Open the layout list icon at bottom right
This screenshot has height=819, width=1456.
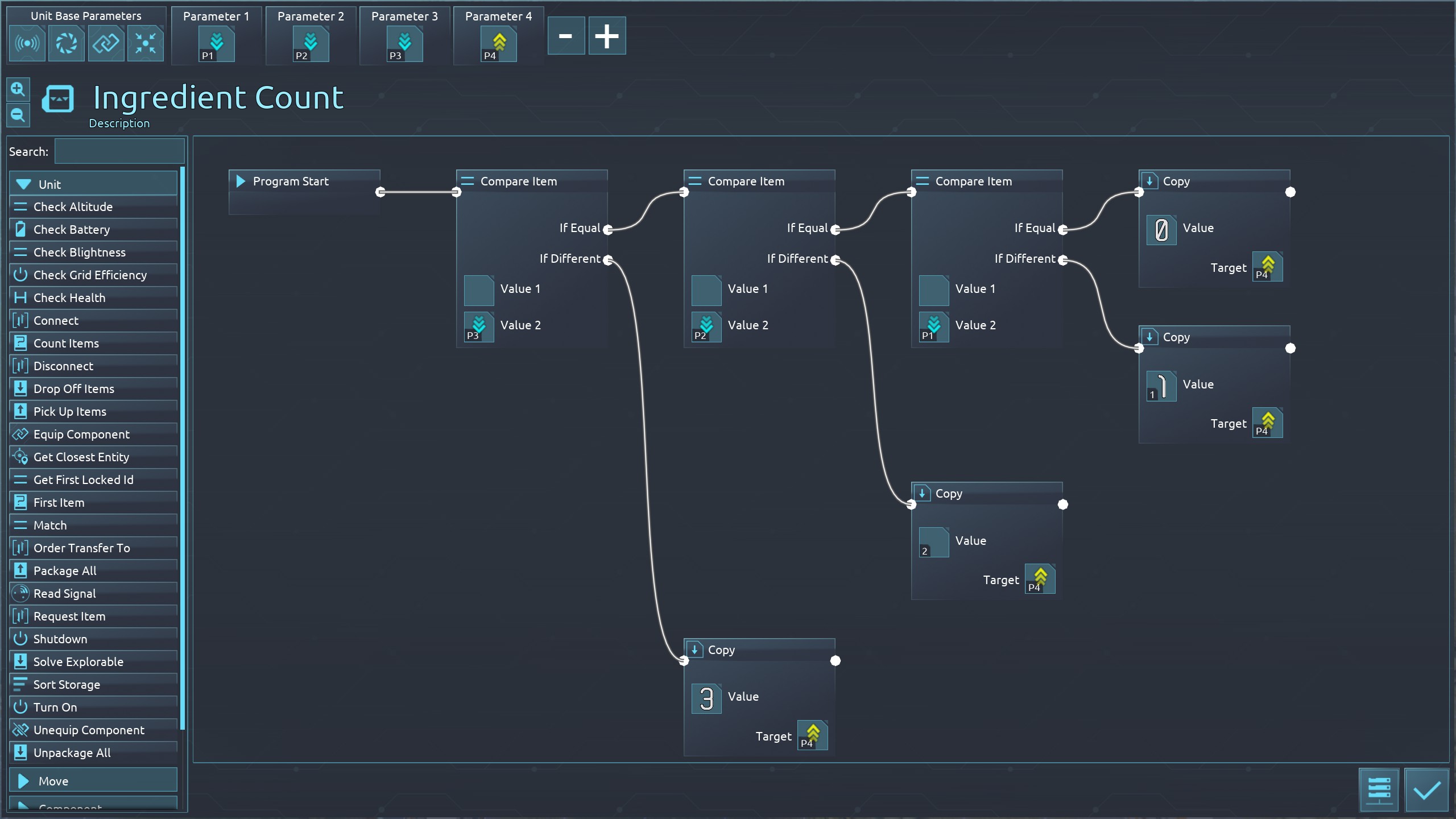1379,790
